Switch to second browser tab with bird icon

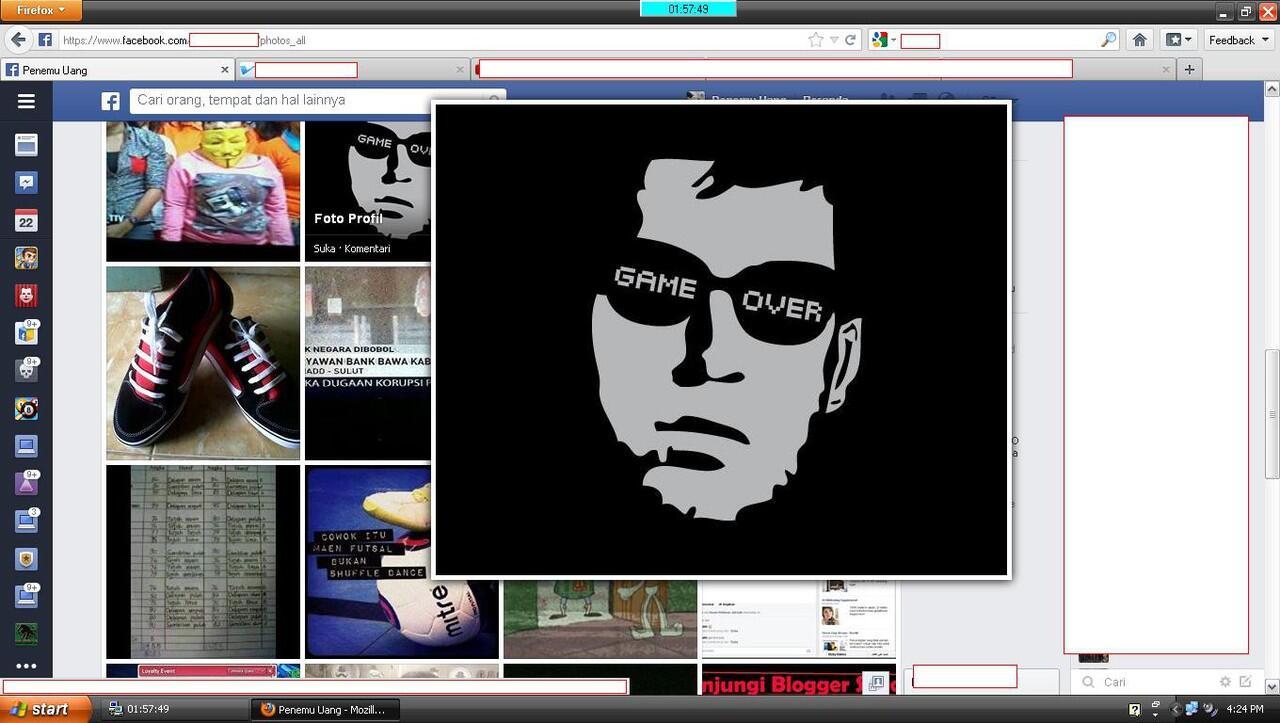(352, 70)
